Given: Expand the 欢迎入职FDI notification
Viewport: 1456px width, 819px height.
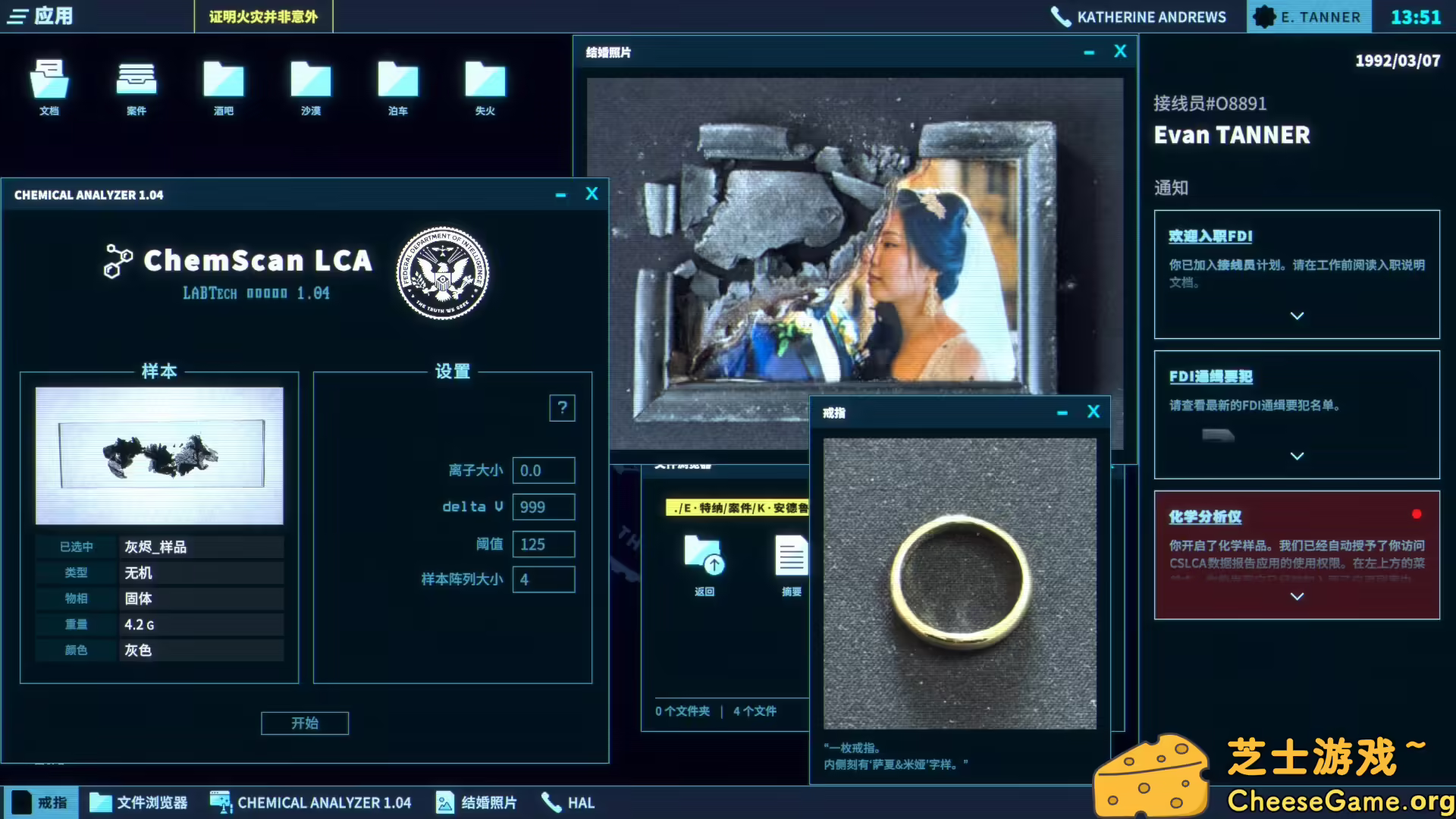Looking at the screenshot, I should coord(1297,315).
